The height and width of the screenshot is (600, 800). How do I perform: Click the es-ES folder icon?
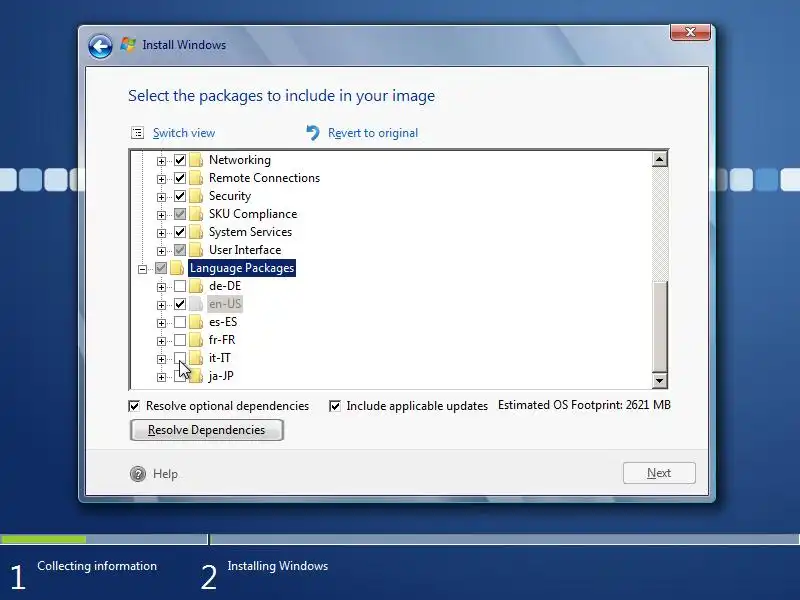(x=196, y=322)
